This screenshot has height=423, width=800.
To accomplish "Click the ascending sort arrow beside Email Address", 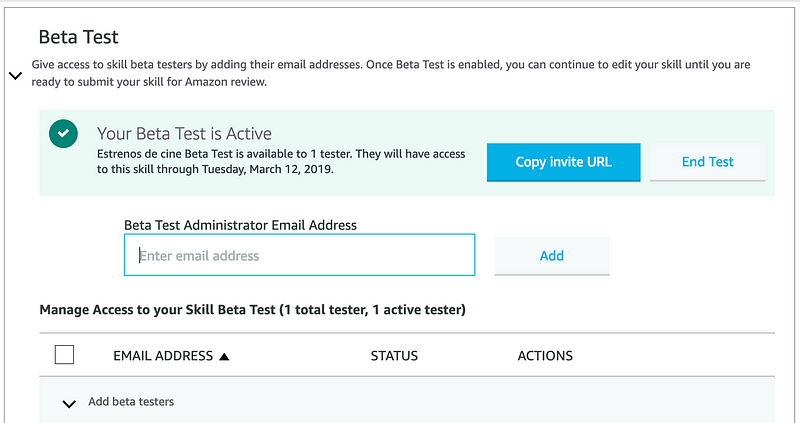I will [x=224, y=356].
